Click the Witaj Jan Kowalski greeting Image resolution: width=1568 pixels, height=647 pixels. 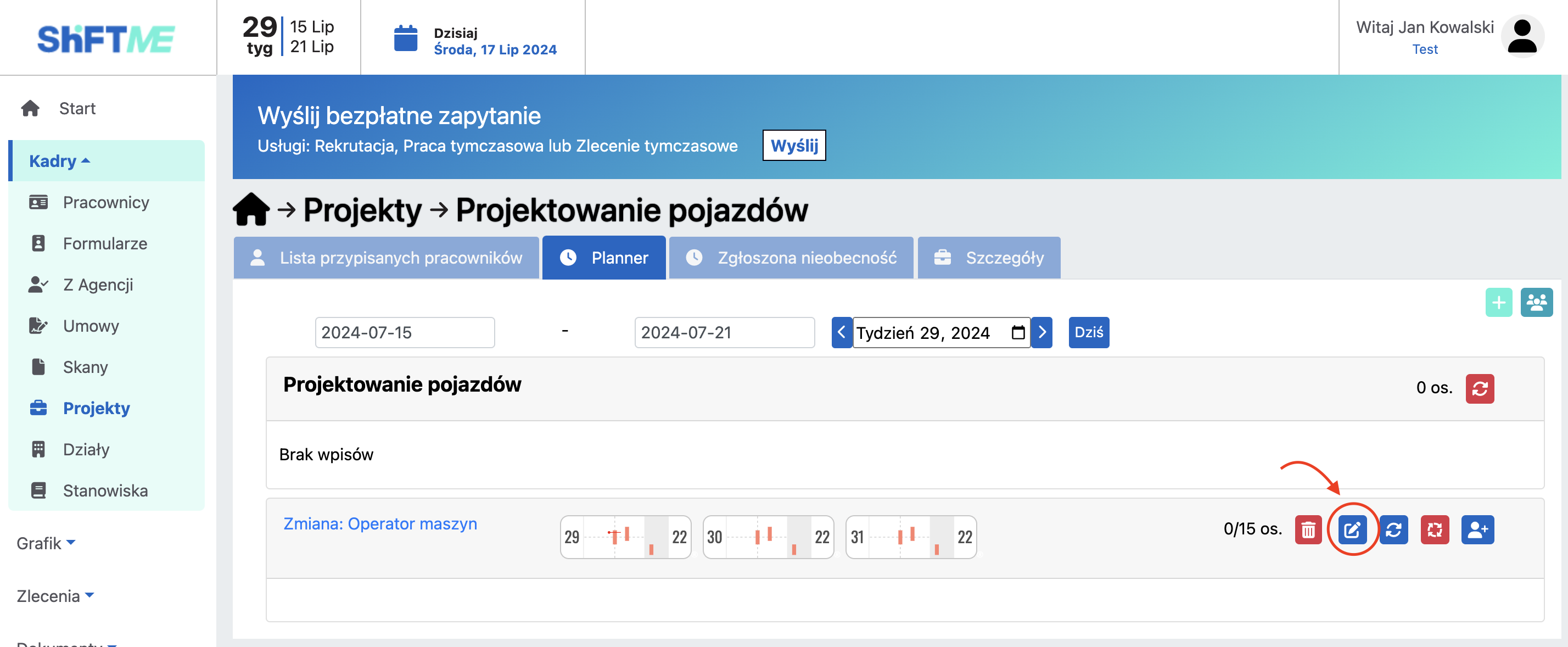pos(1425,27)
